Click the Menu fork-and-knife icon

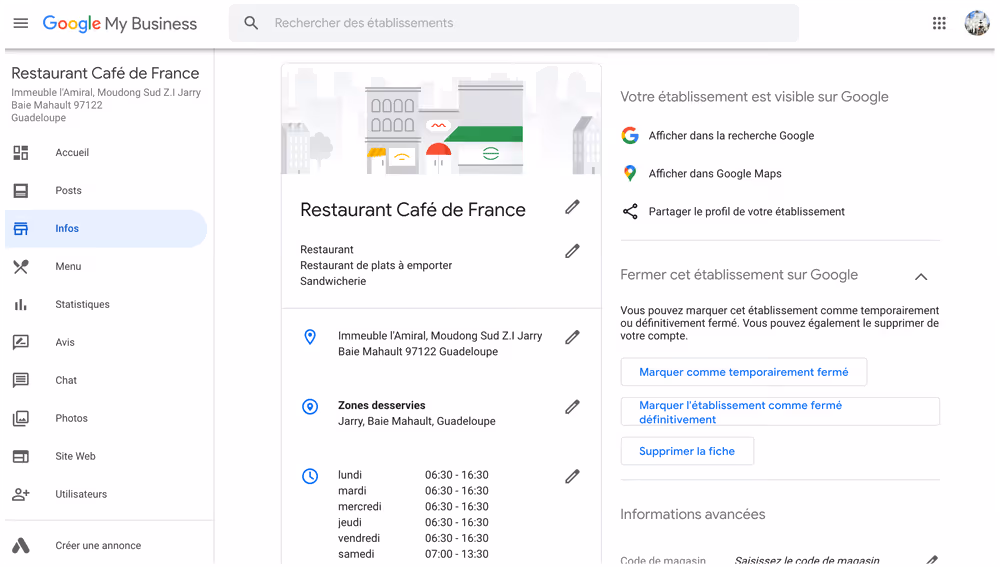pyautogui.click(x=21, y=267)
